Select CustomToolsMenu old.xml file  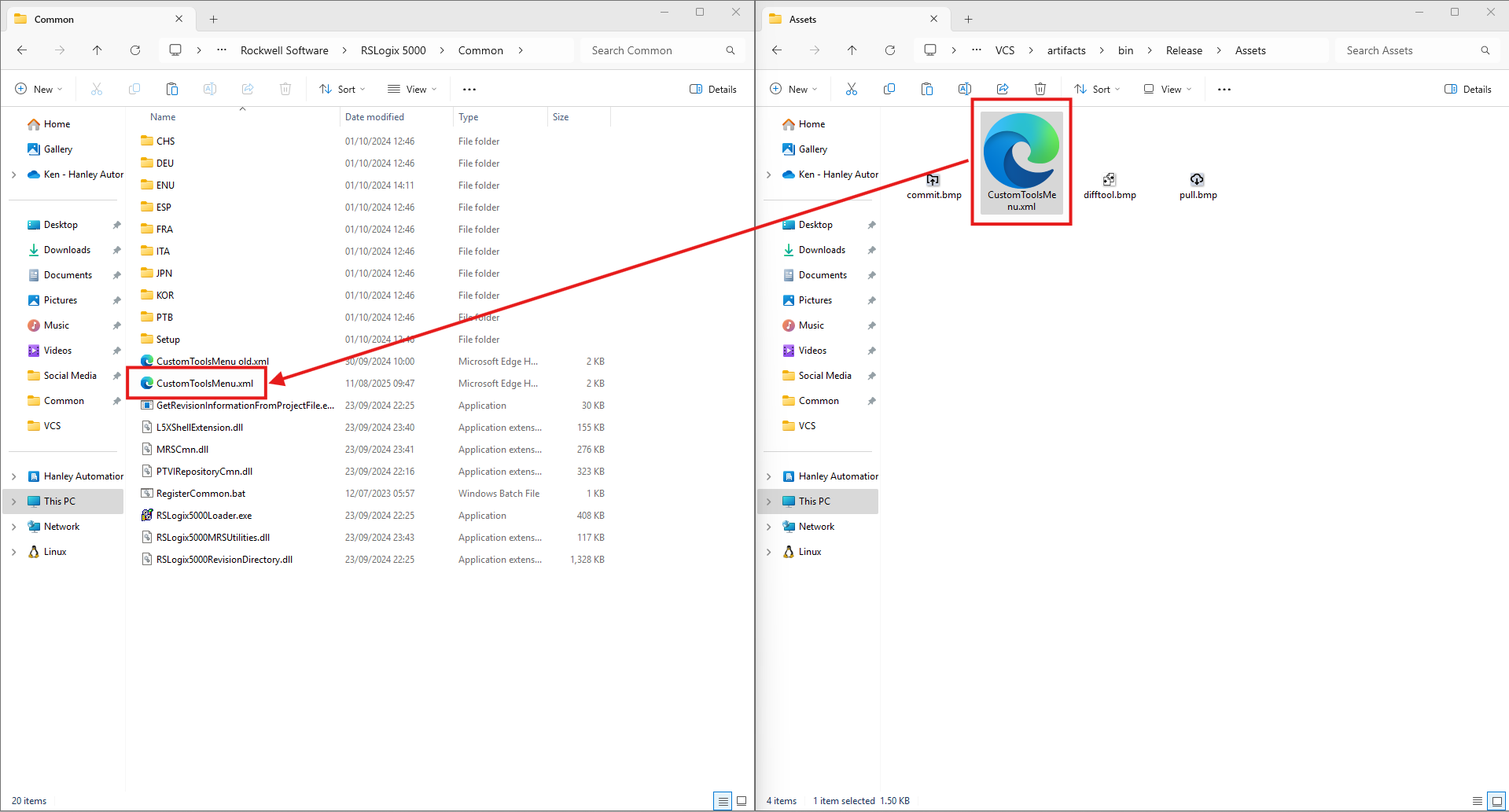(x=212, y=362)
